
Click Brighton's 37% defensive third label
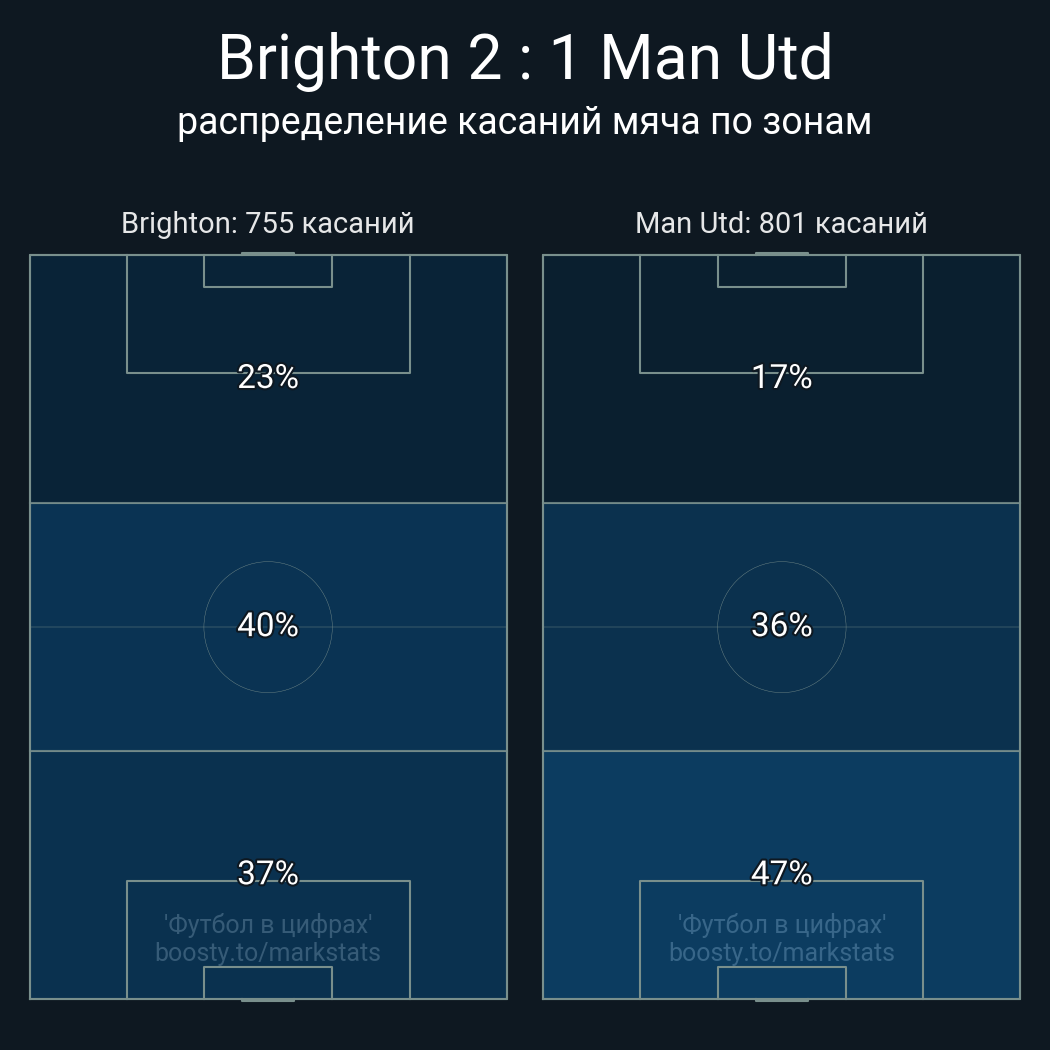click(268, 873)
